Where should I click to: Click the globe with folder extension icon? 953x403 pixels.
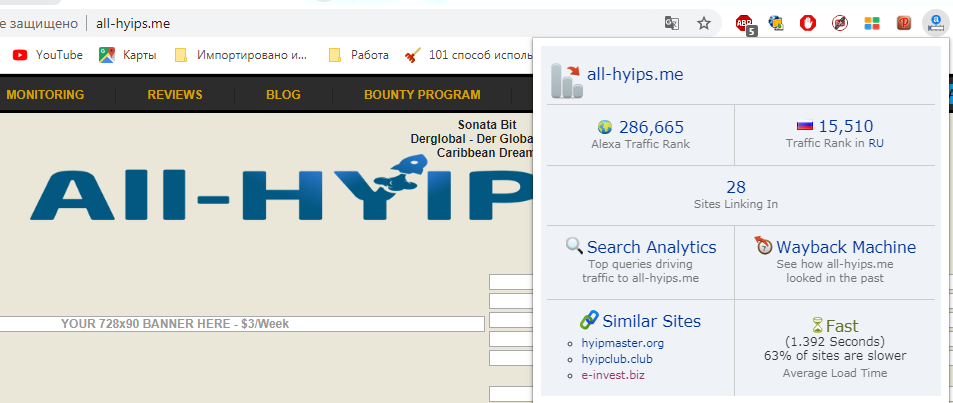click(x=776, y=23)
